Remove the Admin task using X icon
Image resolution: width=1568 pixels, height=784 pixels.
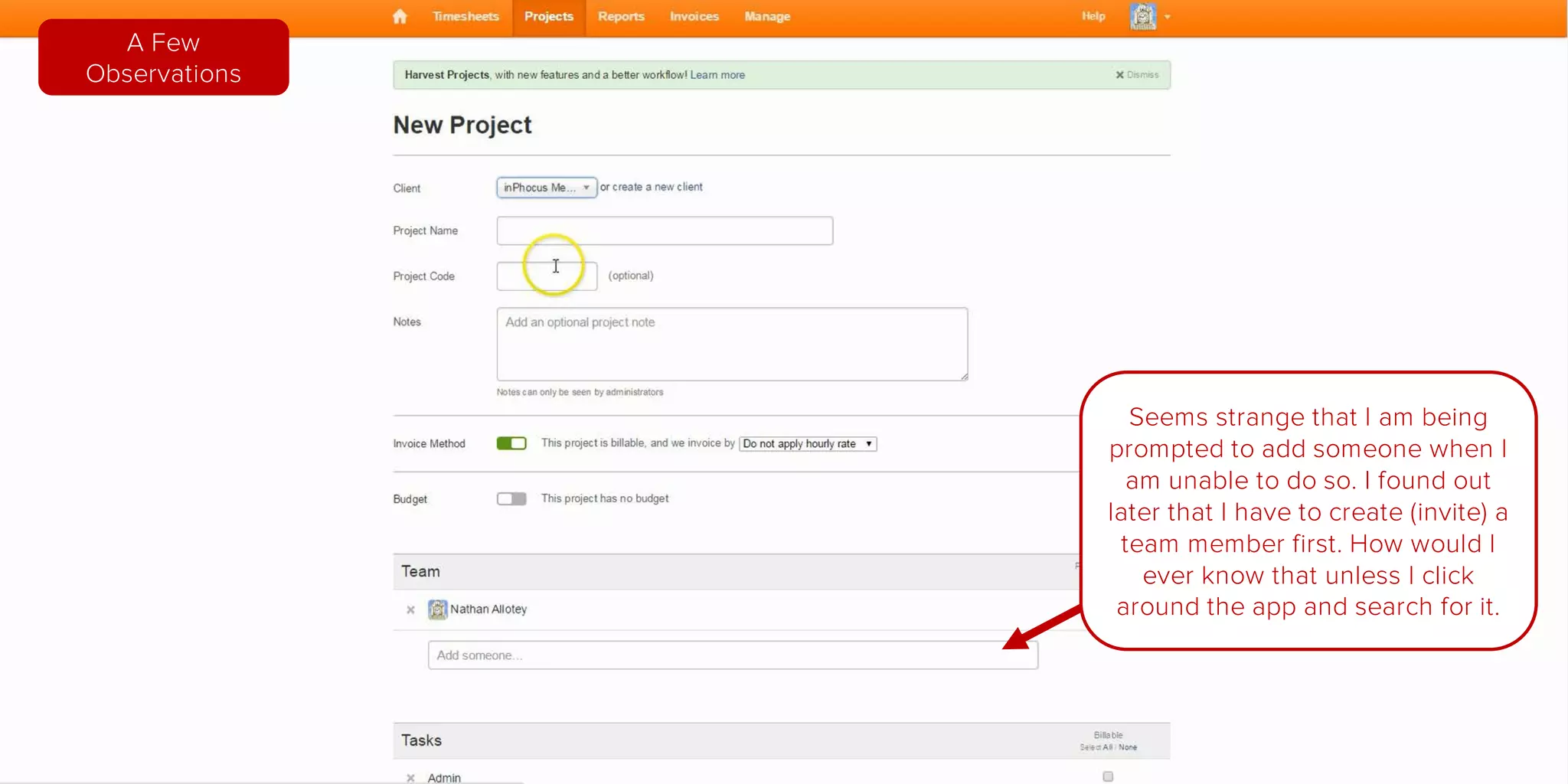(x=410, y=777)
